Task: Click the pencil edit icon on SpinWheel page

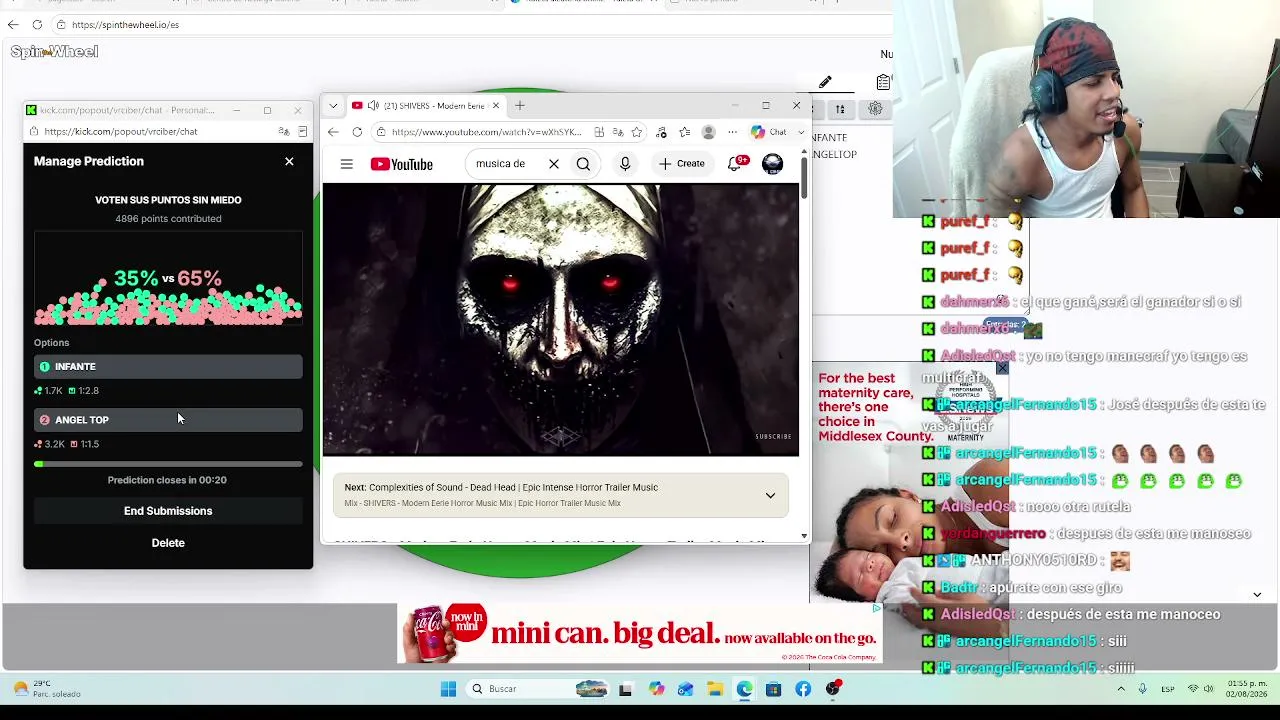Action: tap(825, 83)
